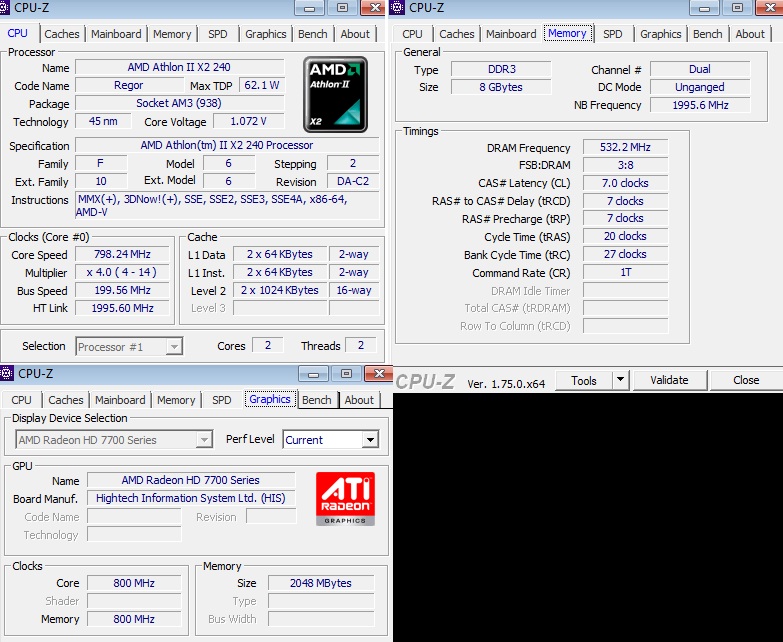Viewport: 783px width, 642px height.
Task: Select Mainboard tab in Memory window
Action: (511, 34)
